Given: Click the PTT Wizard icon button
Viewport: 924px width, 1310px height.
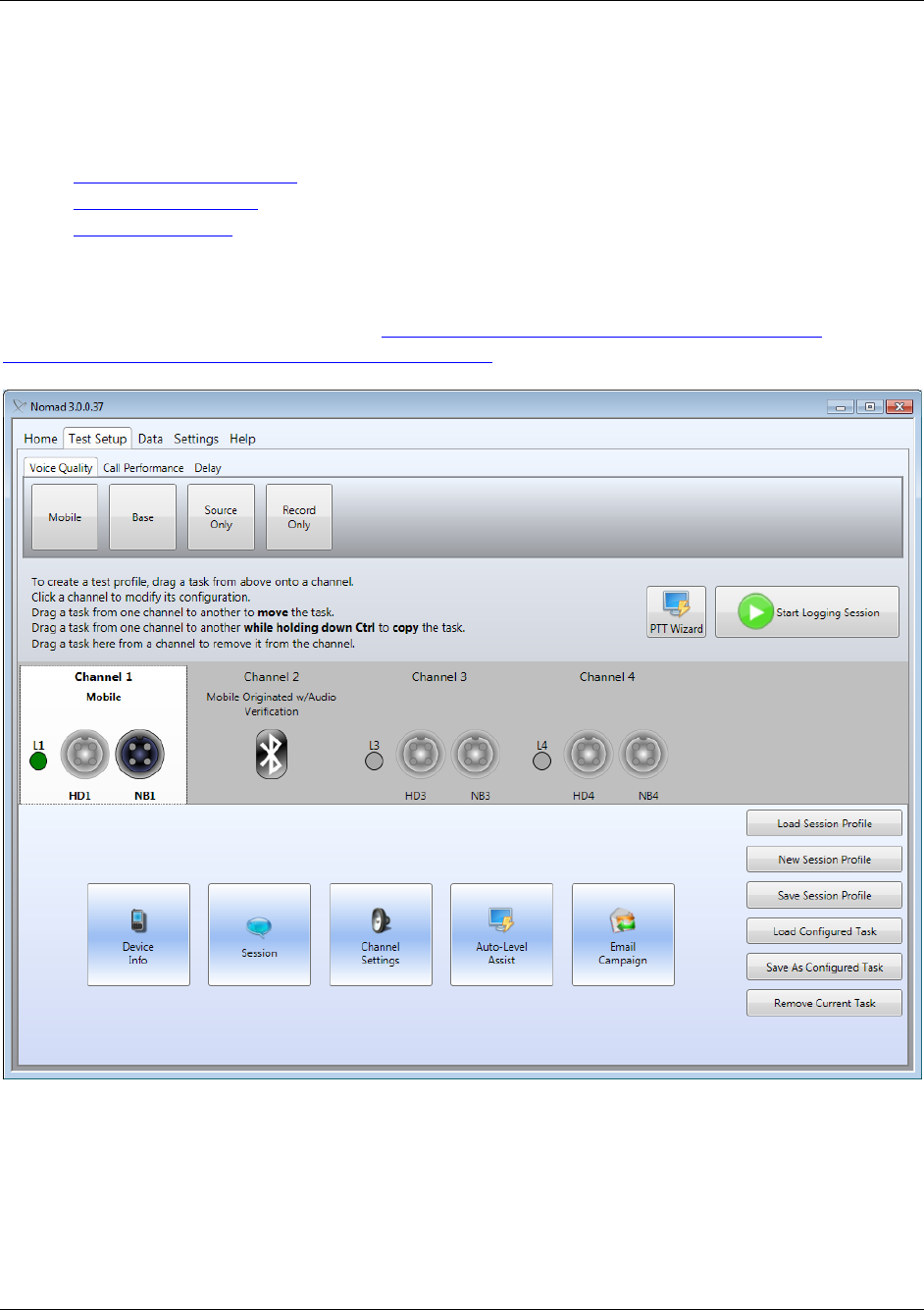Looking at the screenshot, I should point(676,612).
